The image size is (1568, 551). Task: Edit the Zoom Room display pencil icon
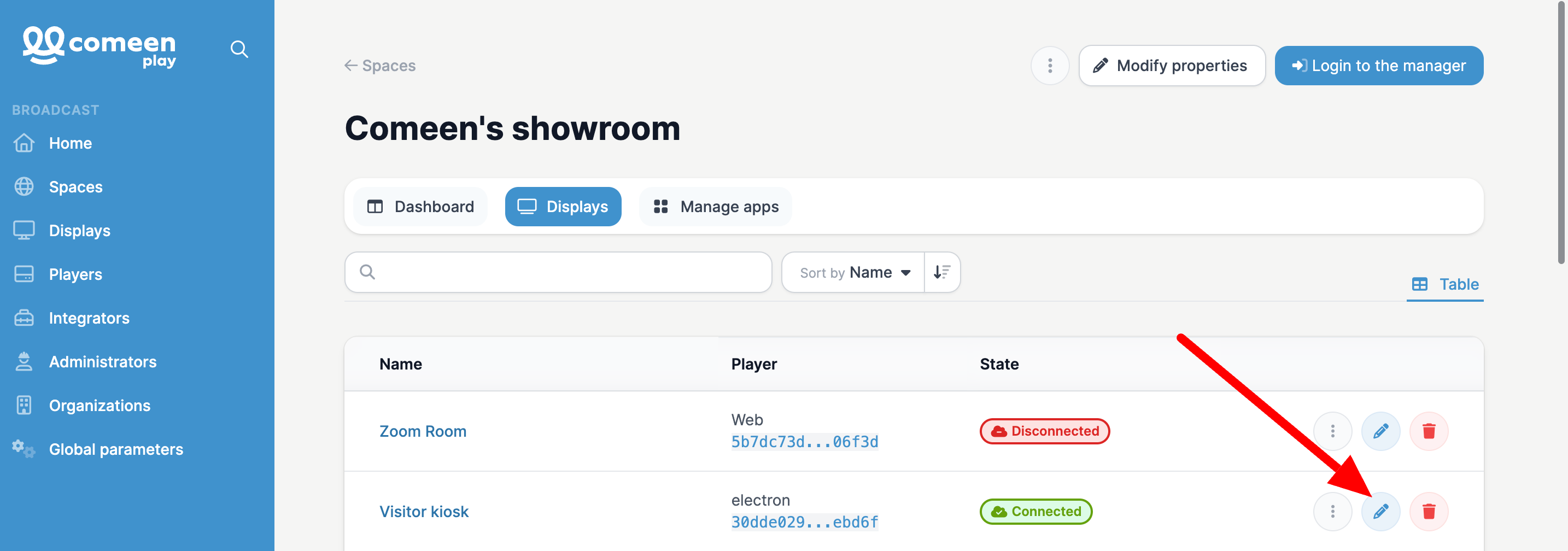pos(1380,431)
